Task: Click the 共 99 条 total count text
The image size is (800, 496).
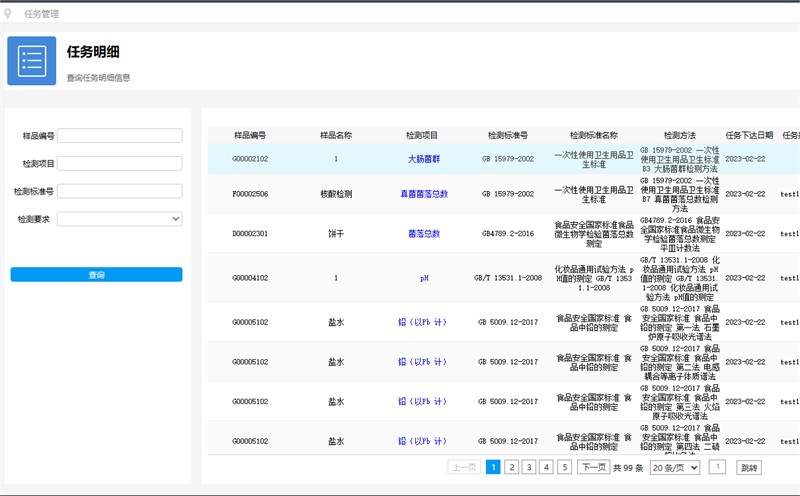Action: pos(628,468)
